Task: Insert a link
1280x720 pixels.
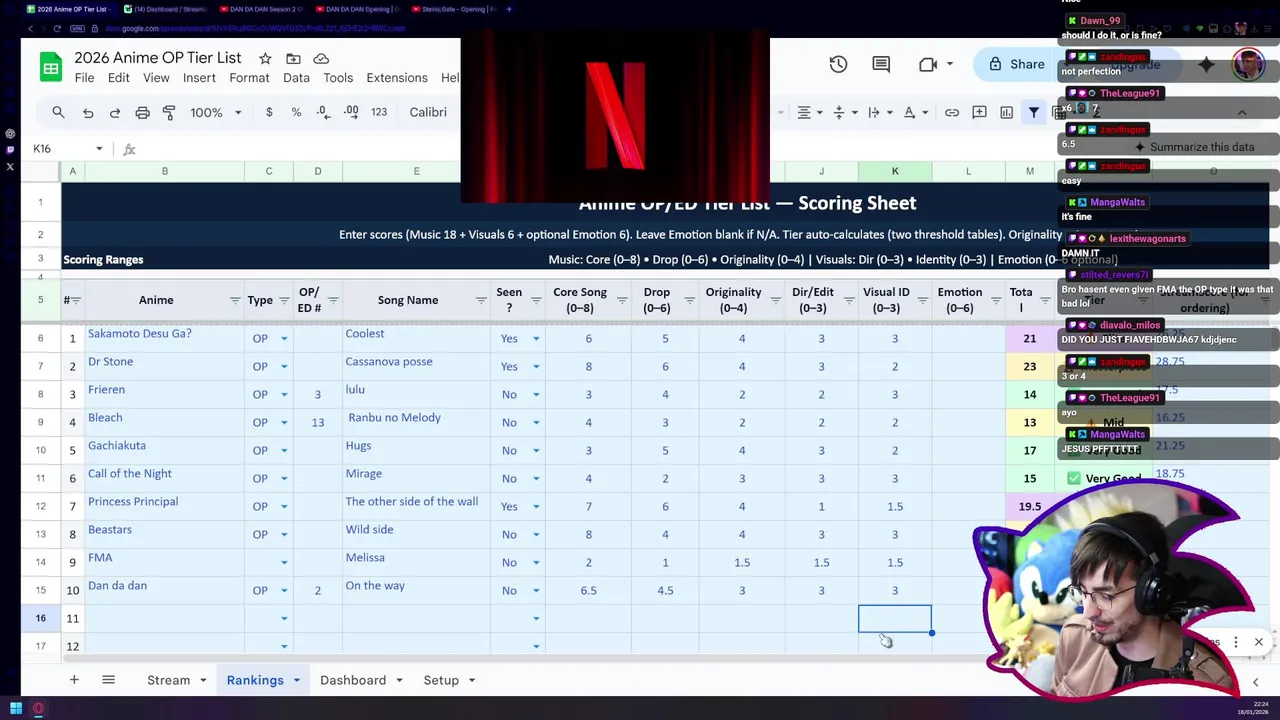Action: pos(952,112)
